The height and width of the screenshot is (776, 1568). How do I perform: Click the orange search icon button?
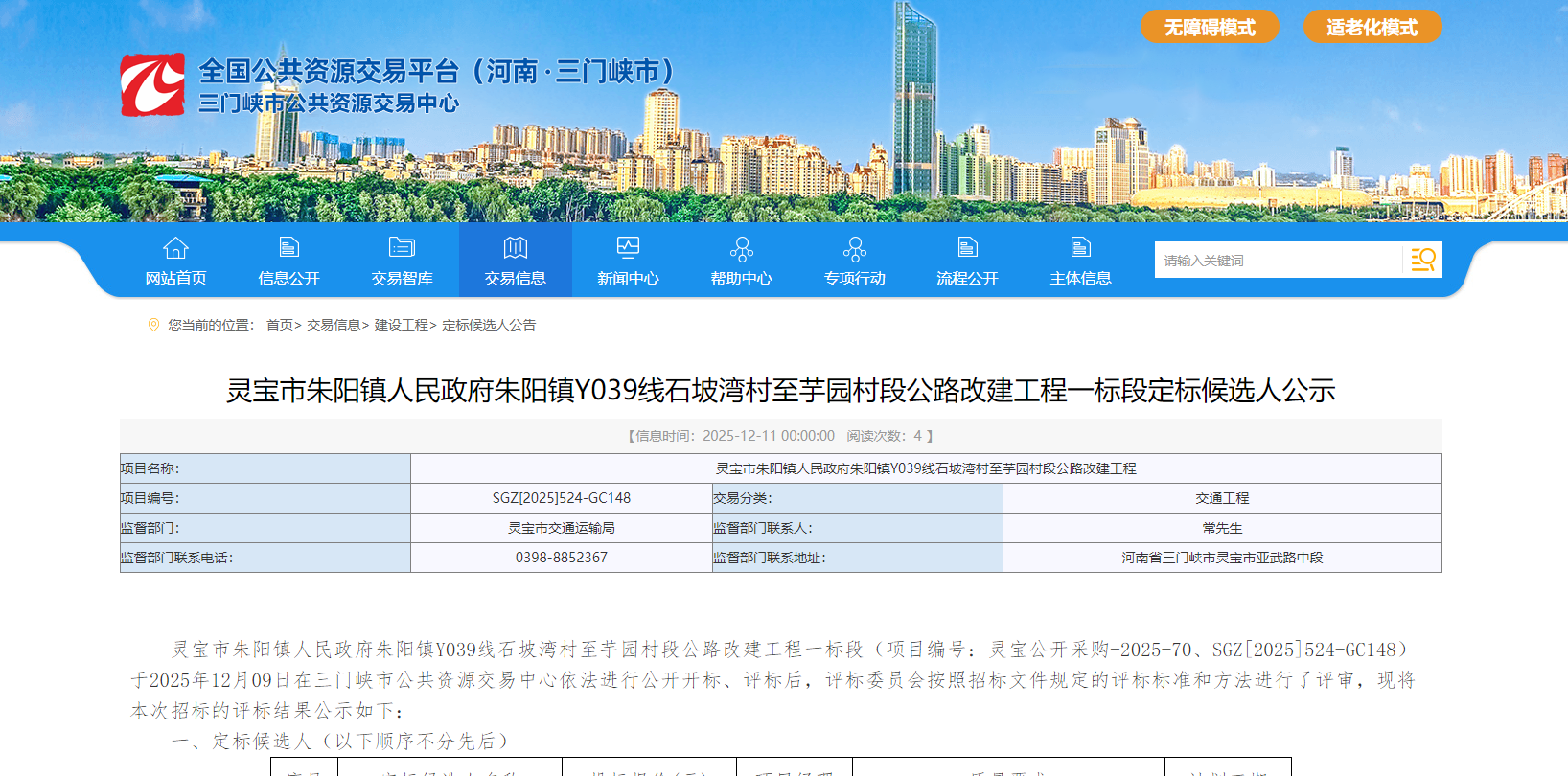click(1422, 260)
